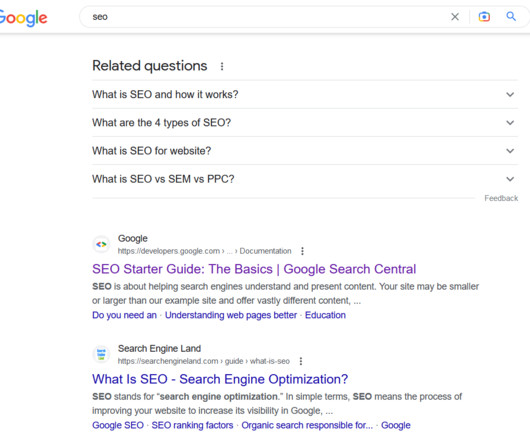Open the "Understanding web pages better" sitelink
This screenshot has height=442, width=530.
231,315
